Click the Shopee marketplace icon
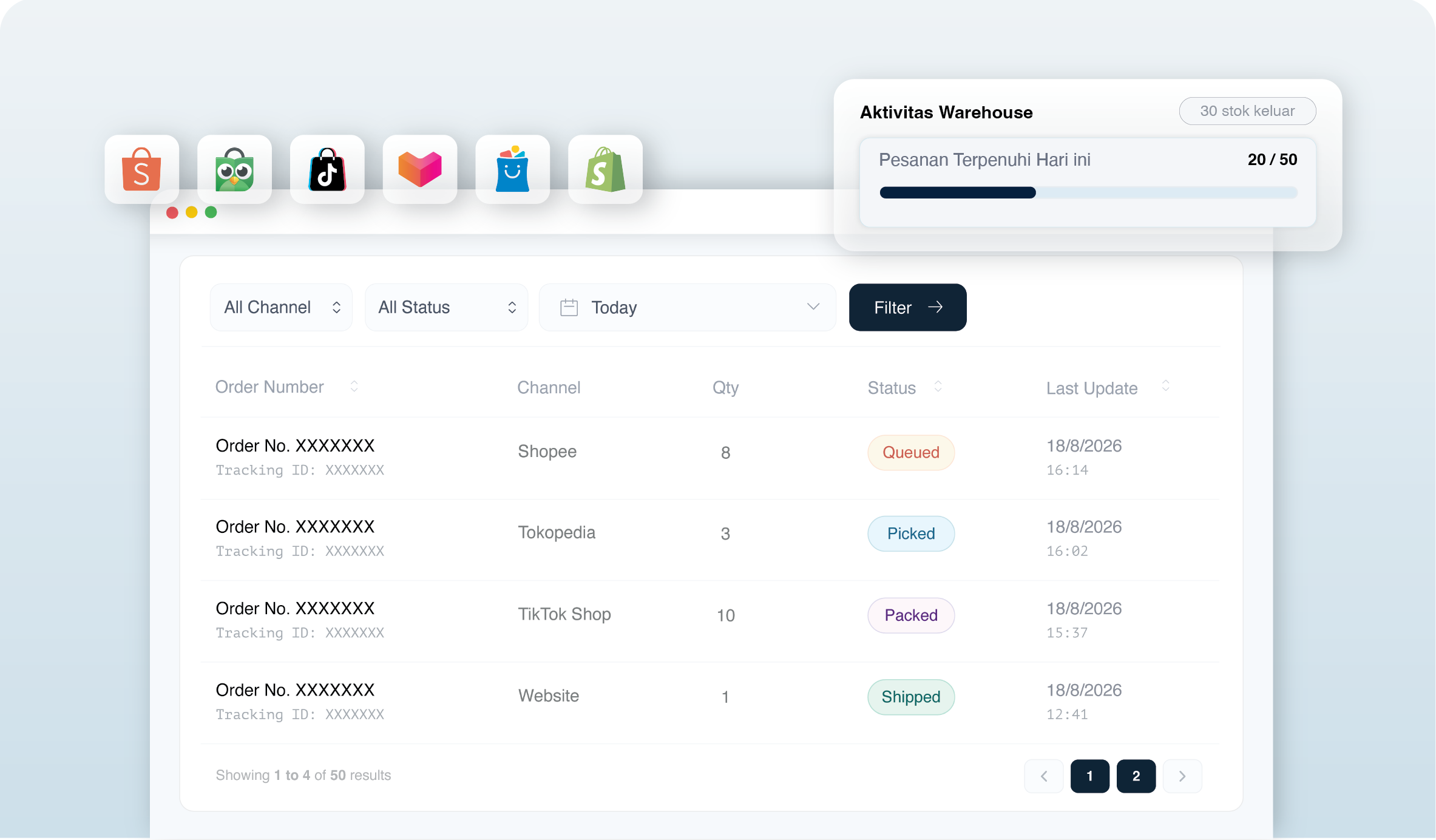 click(x=141, y=169)
